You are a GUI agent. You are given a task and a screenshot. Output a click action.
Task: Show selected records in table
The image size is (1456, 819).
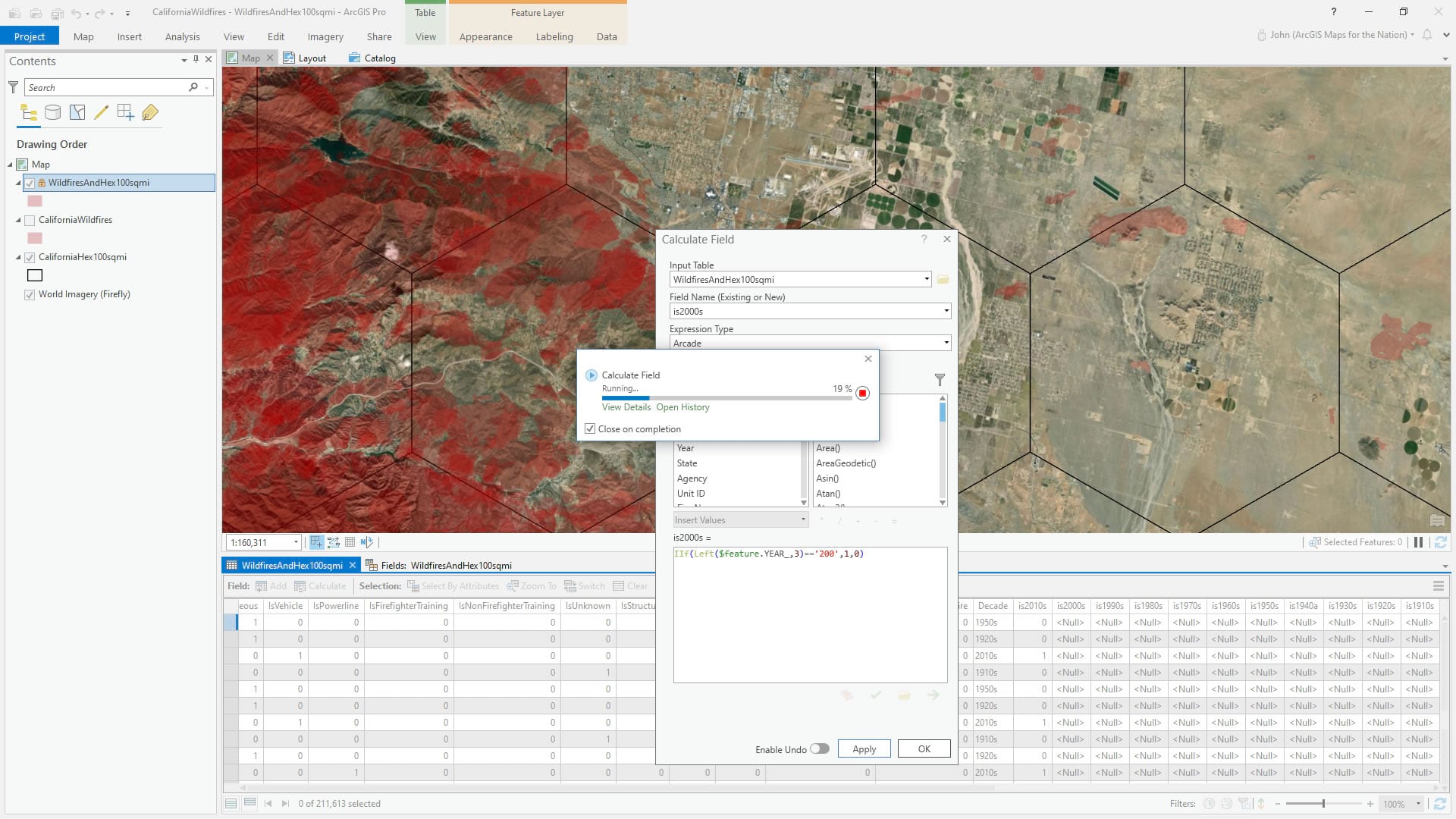click(249, 803)
